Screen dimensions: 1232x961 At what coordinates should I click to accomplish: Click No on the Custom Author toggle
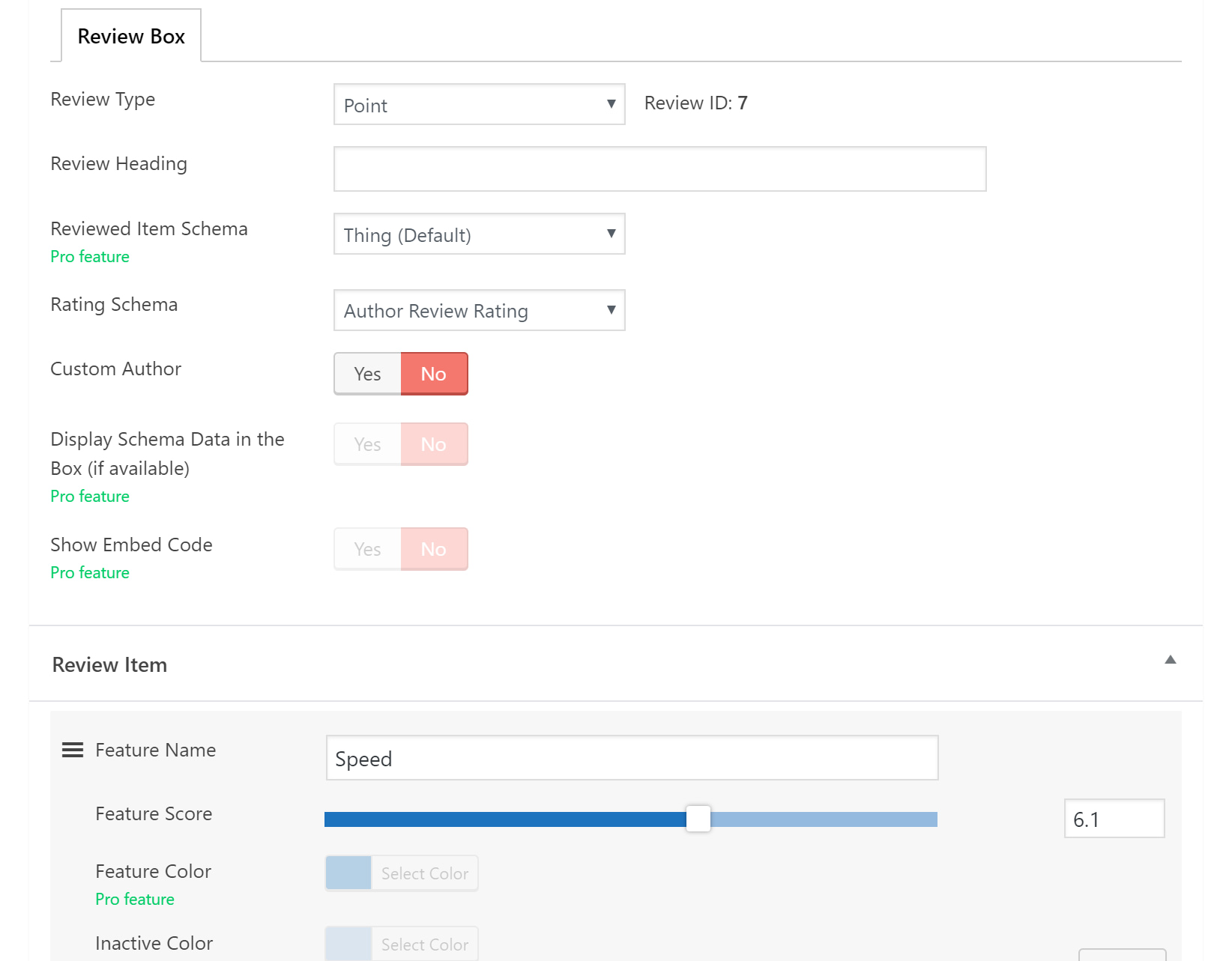click(x=434, y=374)
